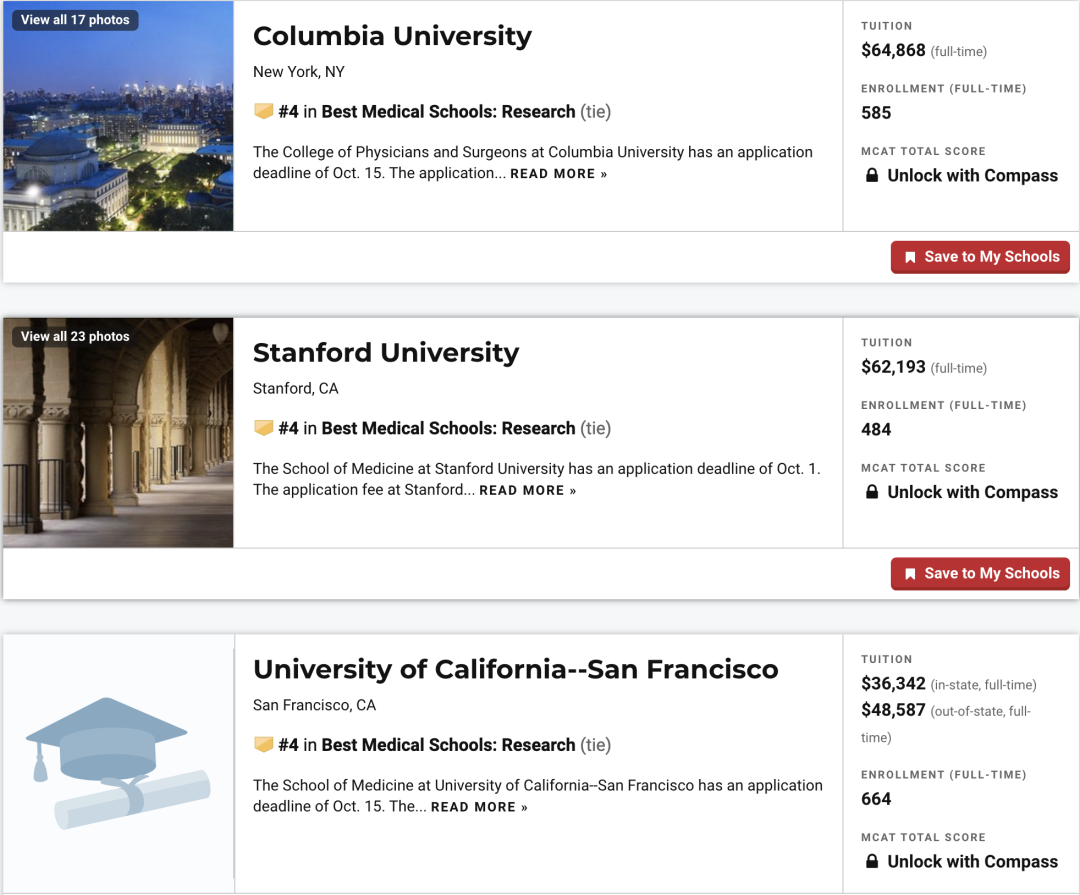Open View all 23 photos for Stanford

[x=75, y=336]
